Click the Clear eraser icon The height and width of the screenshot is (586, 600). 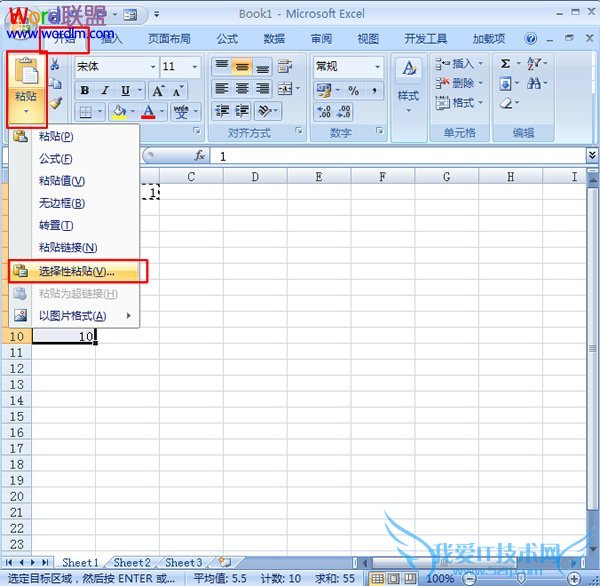click(x=506, y=103)
